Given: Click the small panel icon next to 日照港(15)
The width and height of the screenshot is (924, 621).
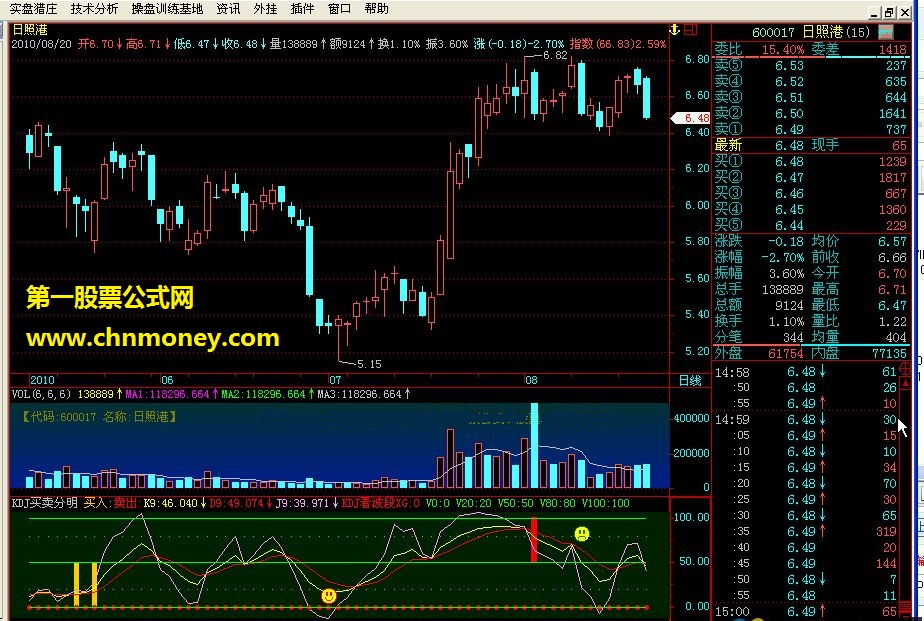Looking at the screenshot, I should coord(886,32).
